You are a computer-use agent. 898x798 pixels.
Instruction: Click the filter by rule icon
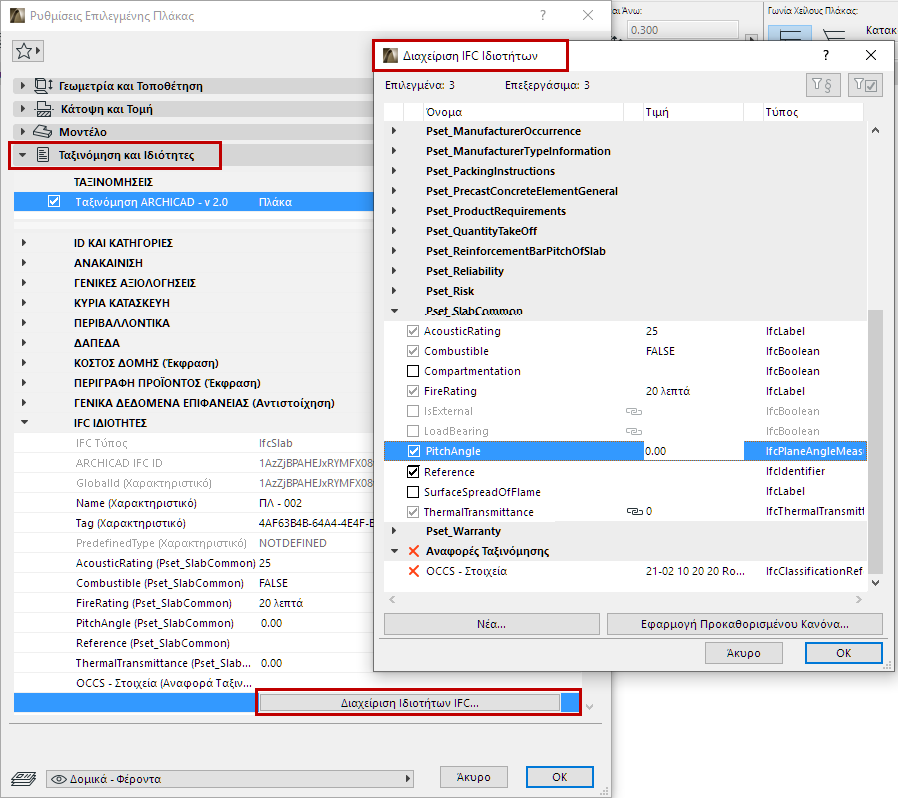(823, 85)
